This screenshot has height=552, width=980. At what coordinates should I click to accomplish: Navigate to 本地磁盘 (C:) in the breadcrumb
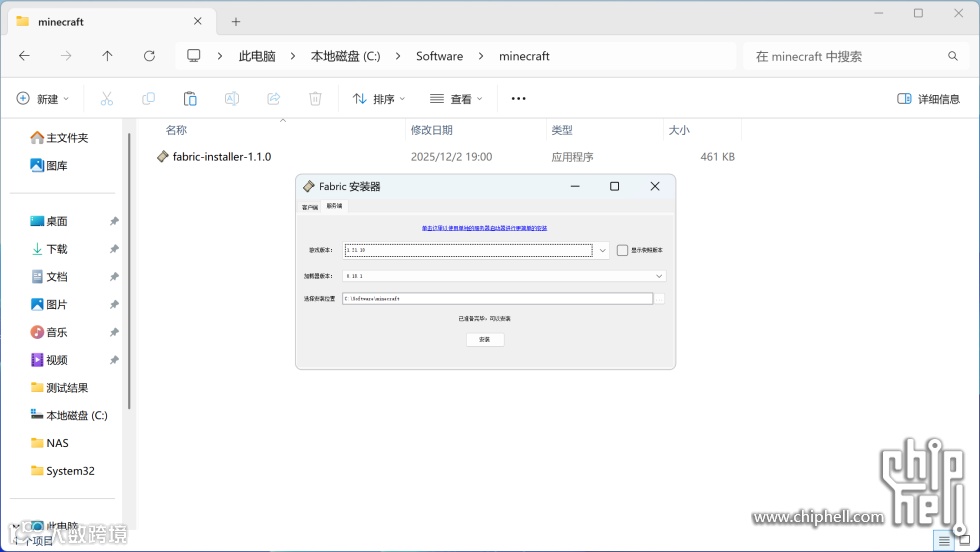pos(346,56)
